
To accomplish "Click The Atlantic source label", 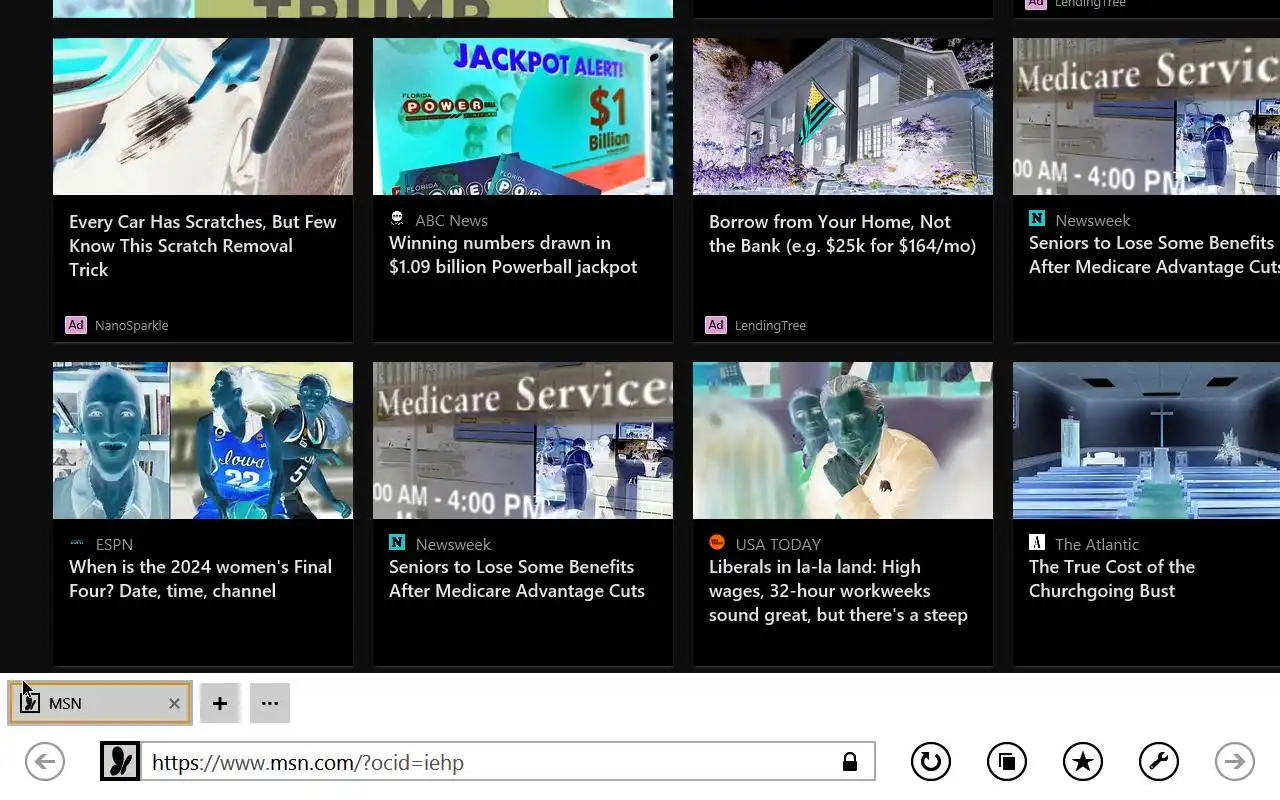I will (x=1097, y=544).
